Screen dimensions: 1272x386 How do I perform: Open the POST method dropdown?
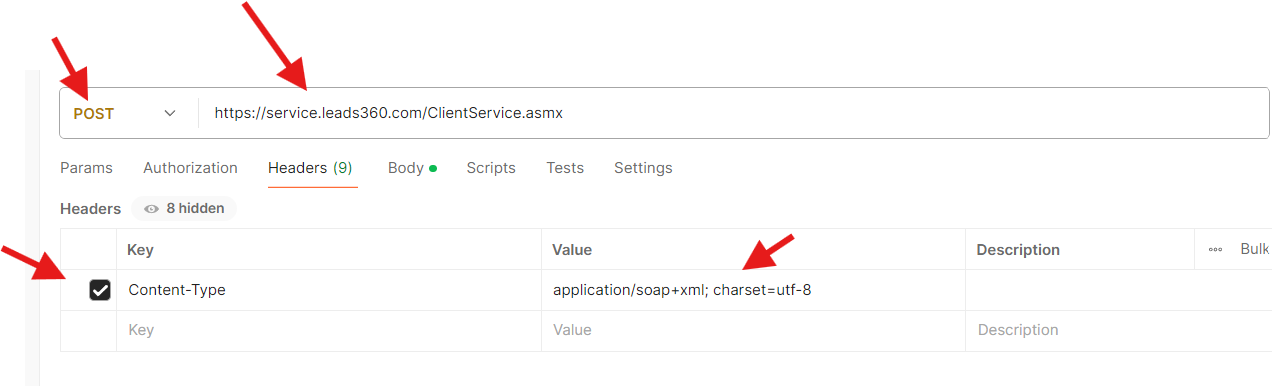click(x=125, y=113)
